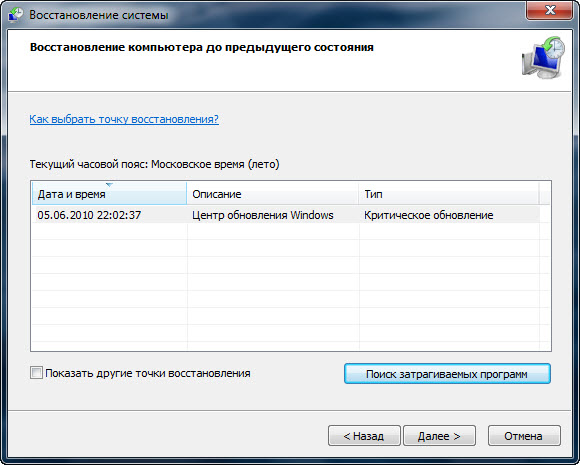Select restore point 05.06.2010 22:02:37
The image size is (580, 465).
[x=285, y=215]
